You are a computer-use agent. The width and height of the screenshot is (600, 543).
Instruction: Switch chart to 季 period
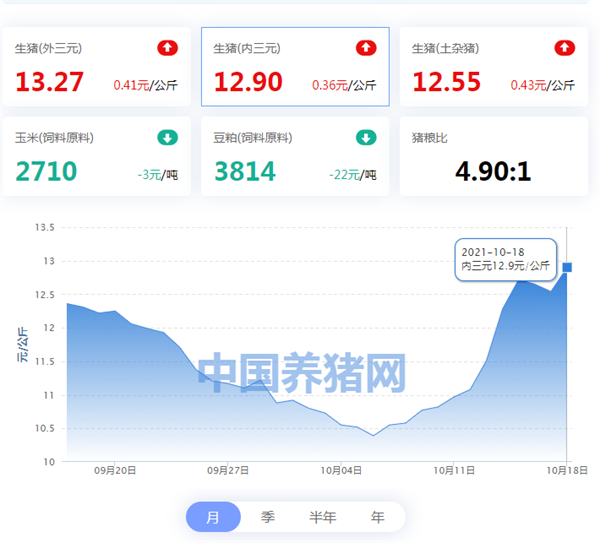click(x=268, y=517)
